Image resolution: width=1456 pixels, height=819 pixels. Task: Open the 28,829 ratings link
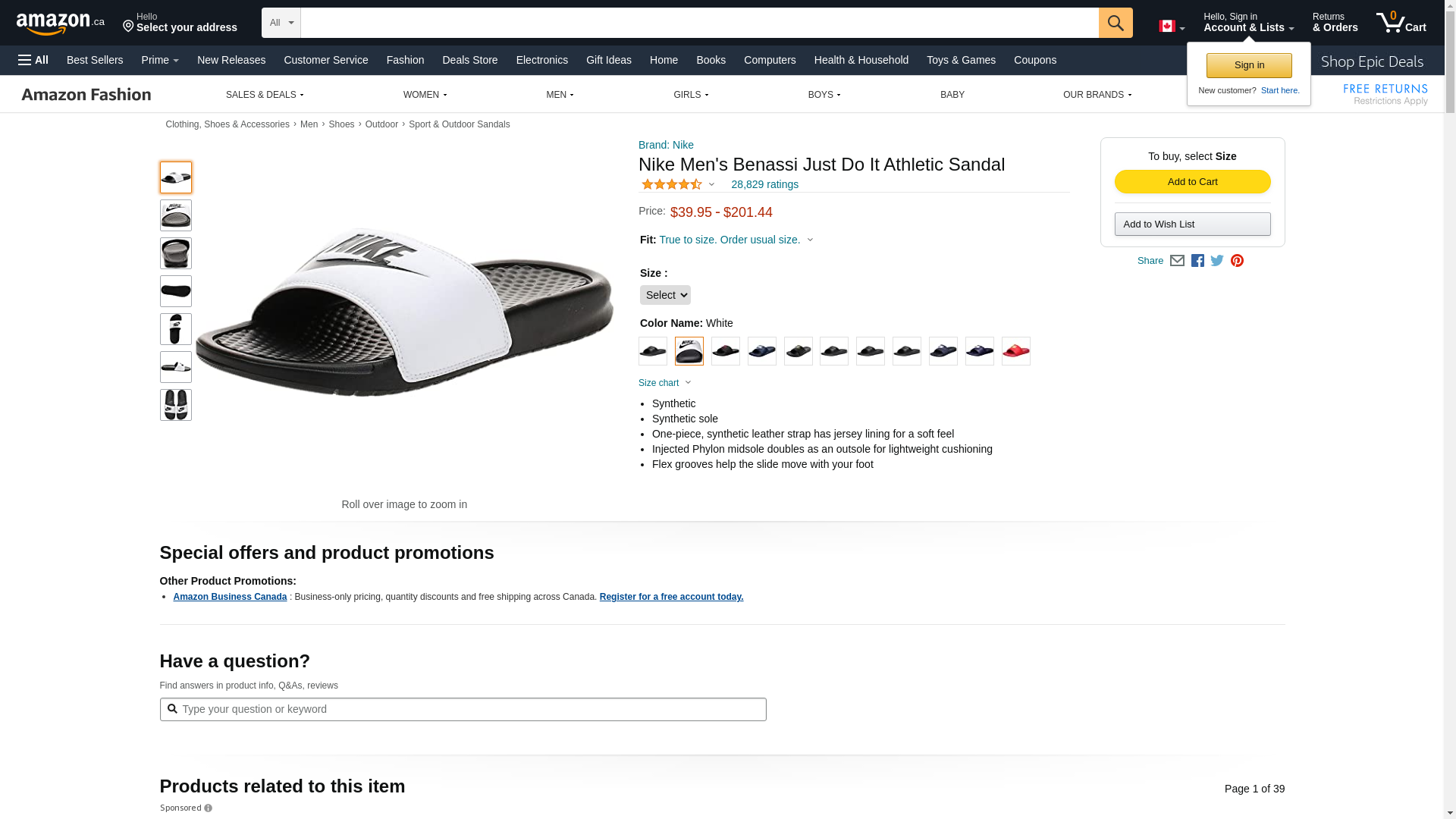[764, 184]
